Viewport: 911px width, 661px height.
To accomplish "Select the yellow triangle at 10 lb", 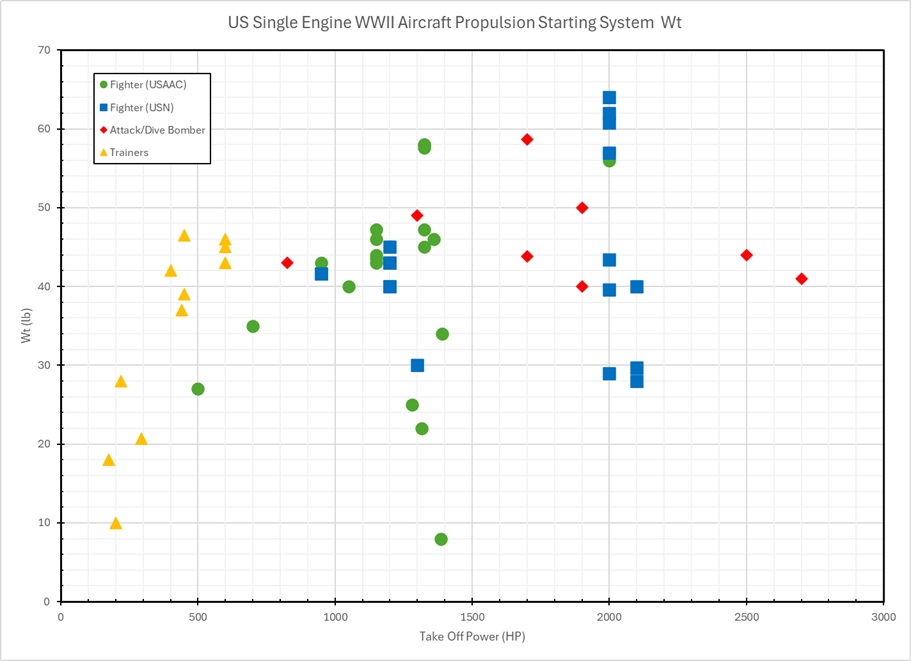I will [x=116, y=523].
